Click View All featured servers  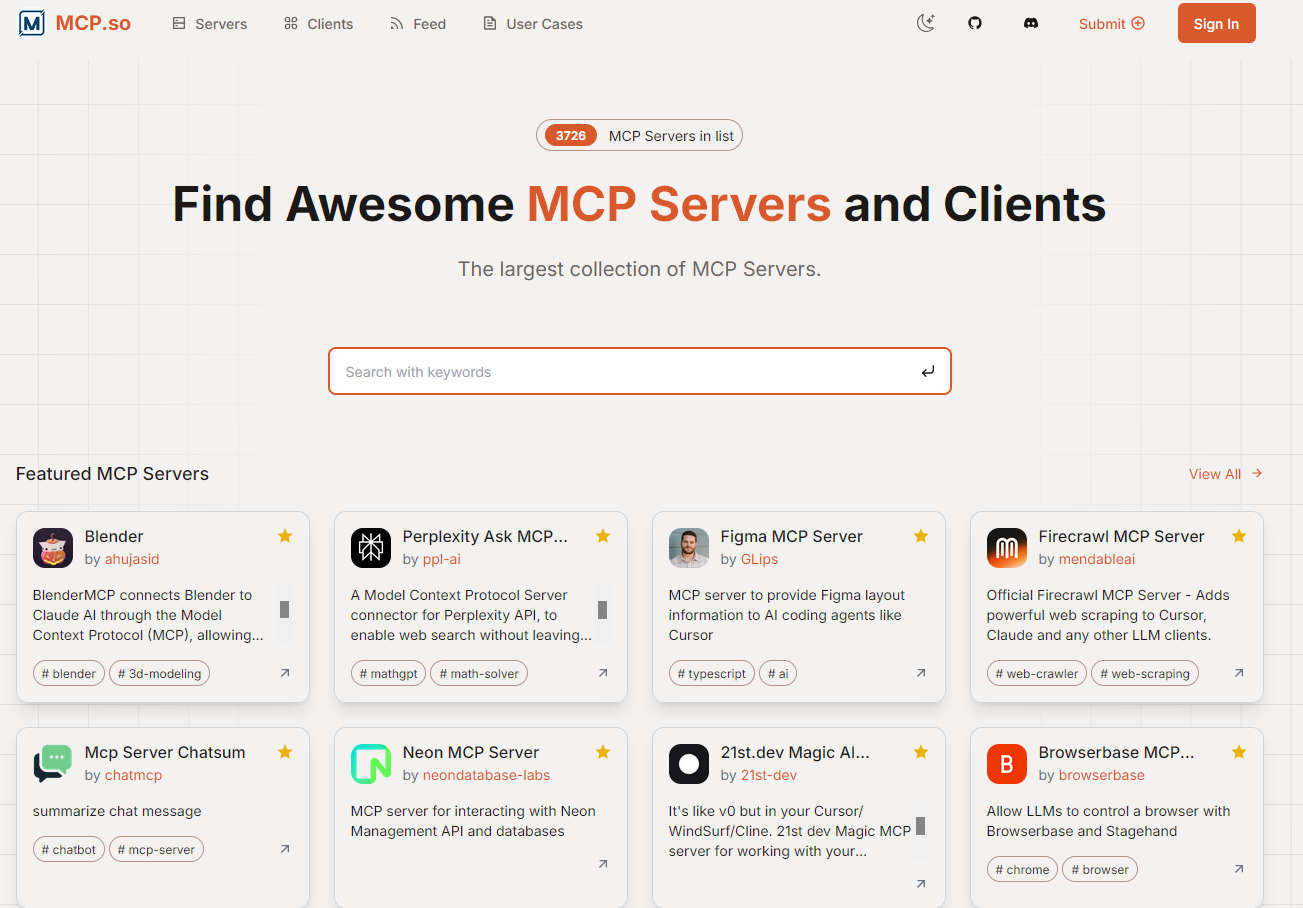1225,474
